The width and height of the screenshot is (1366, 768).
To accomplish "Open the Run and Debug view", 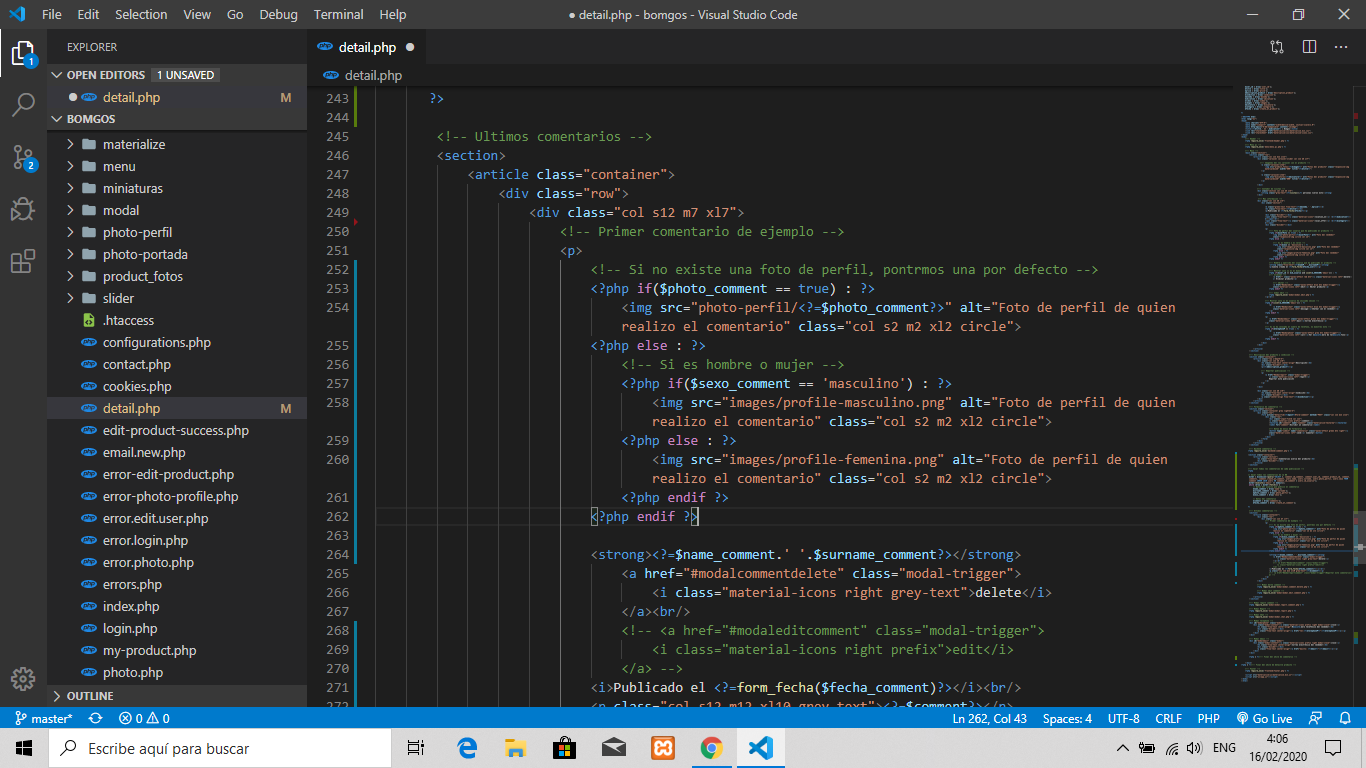I will [23, 209].
